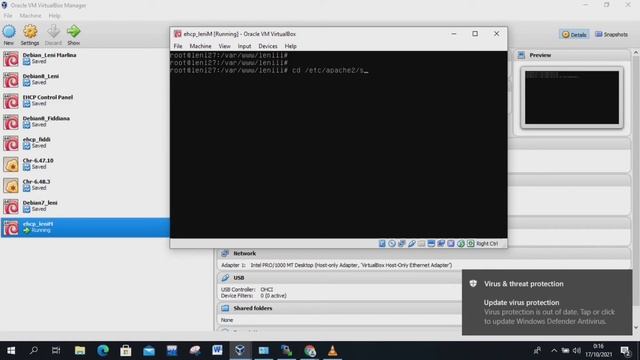Select the running ehcp_leniM machine
The image size is (640, 360).
click(85, 227)
